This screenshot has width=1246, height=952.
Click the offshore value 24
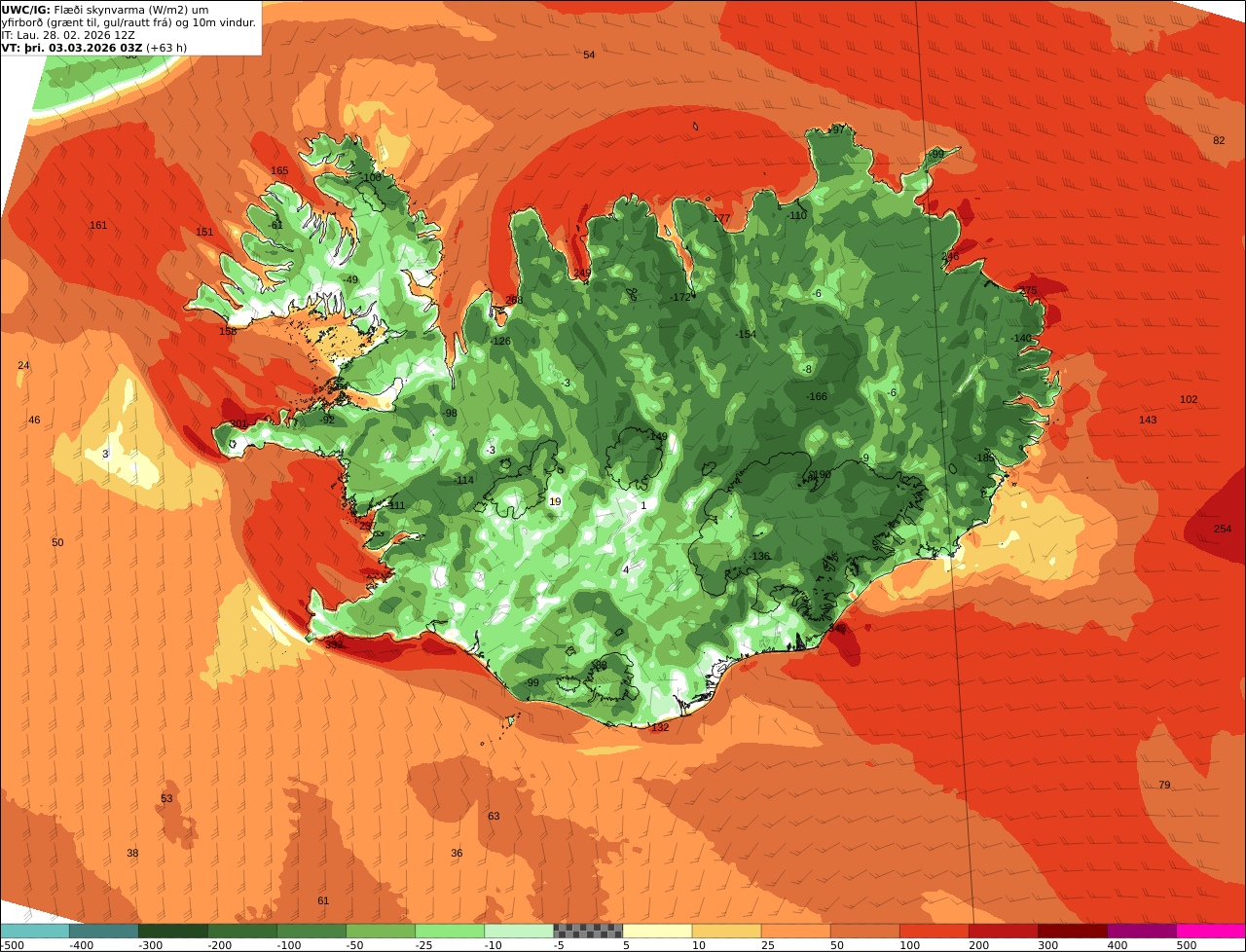pyautogui.click(x=23, y=365)
